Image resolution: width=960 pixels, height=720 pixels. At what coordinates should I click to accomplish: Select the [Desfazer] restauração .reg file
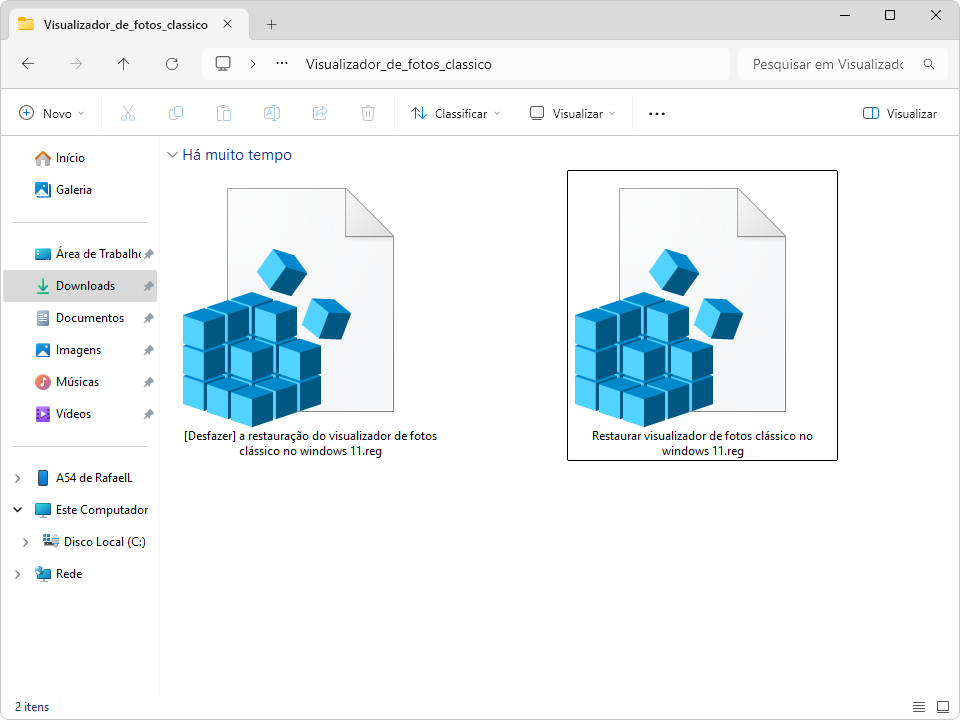click(310, 315)
